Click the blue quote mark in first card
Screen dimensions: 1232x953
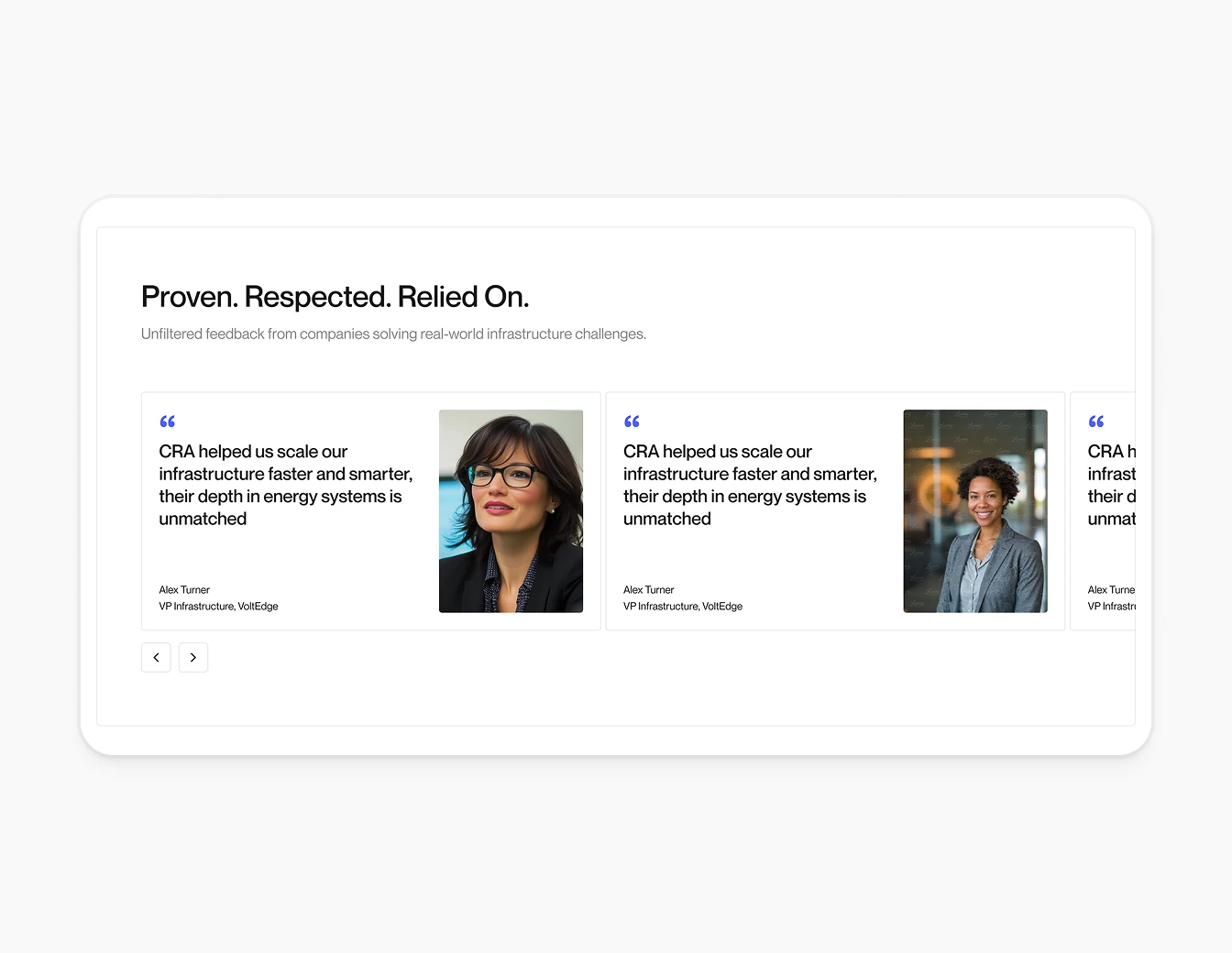click(x=168, y=422)
